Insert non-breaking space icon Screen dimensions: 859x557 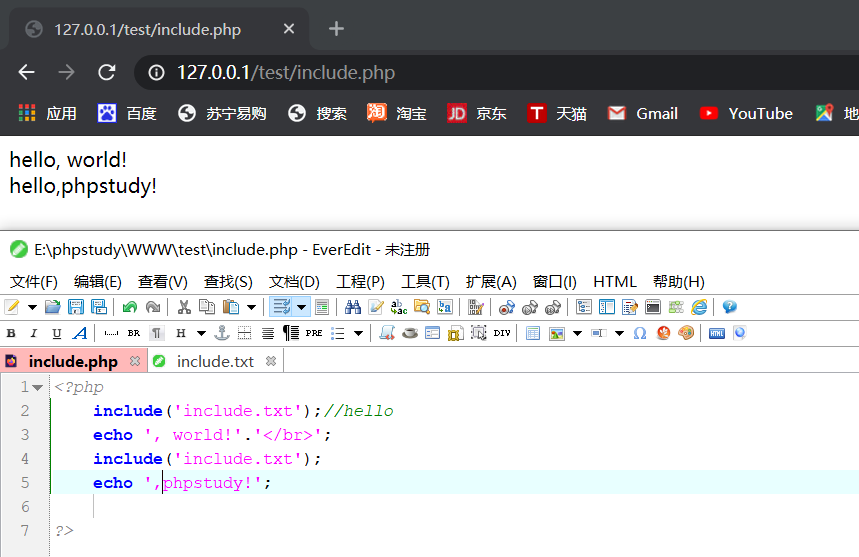coord(111,333)
